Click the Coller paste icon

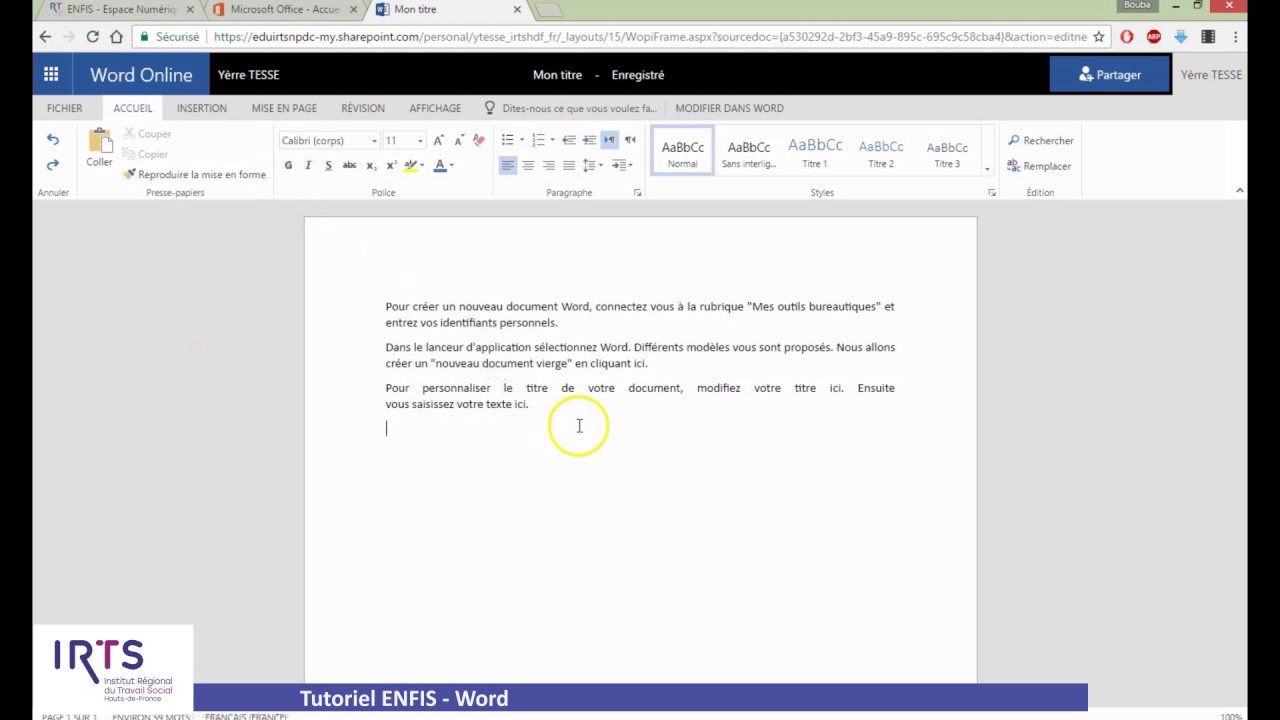click(x=99, y=142)
